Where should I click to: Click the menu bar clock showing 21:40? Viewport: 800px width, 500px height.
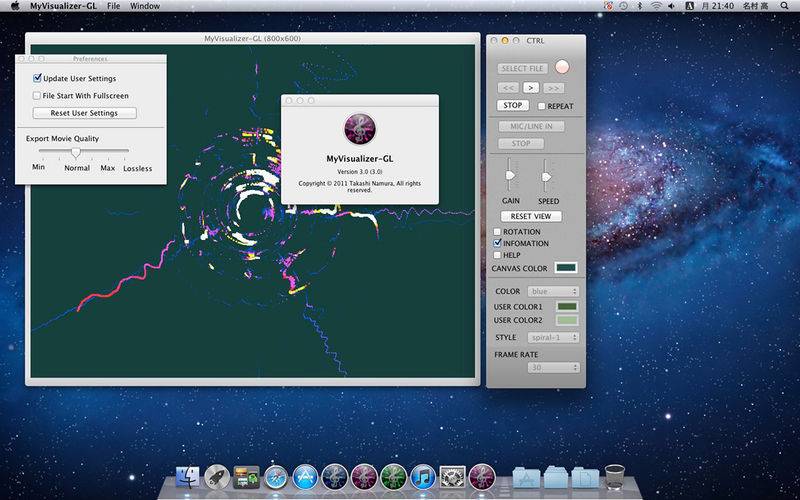[717, 6]
